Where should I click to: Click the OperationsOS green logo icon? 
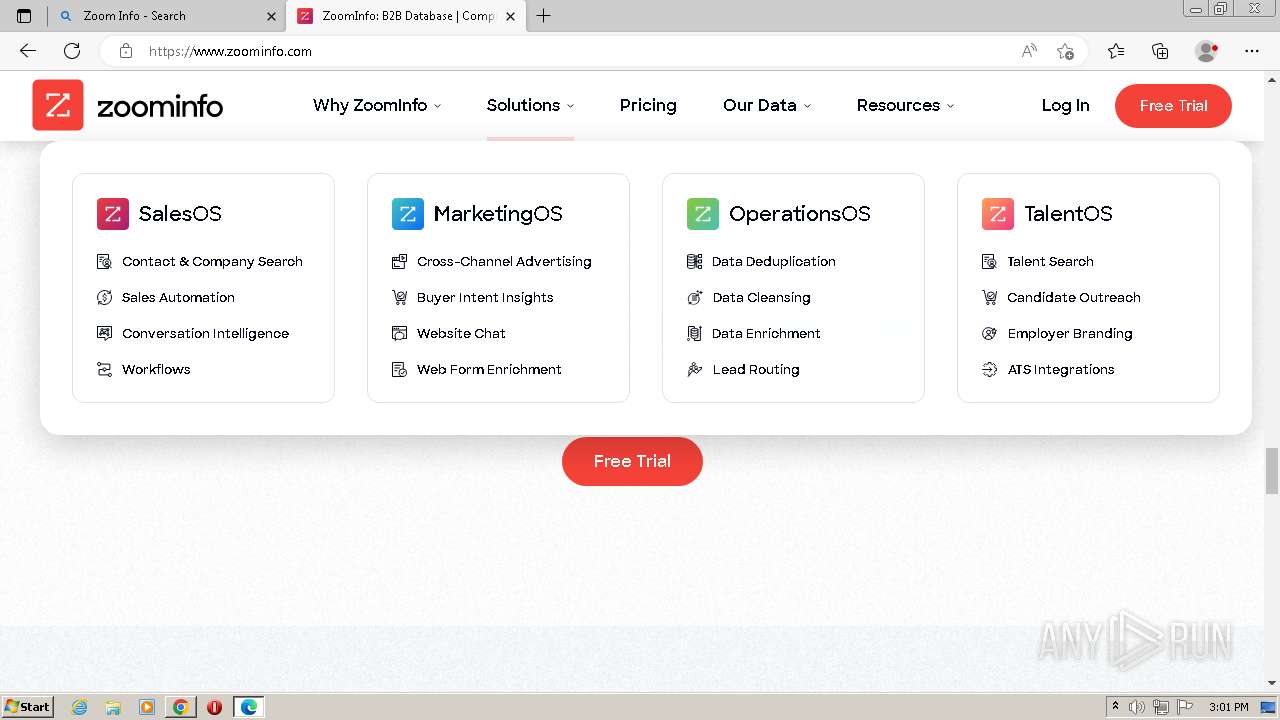coord(703,213)
